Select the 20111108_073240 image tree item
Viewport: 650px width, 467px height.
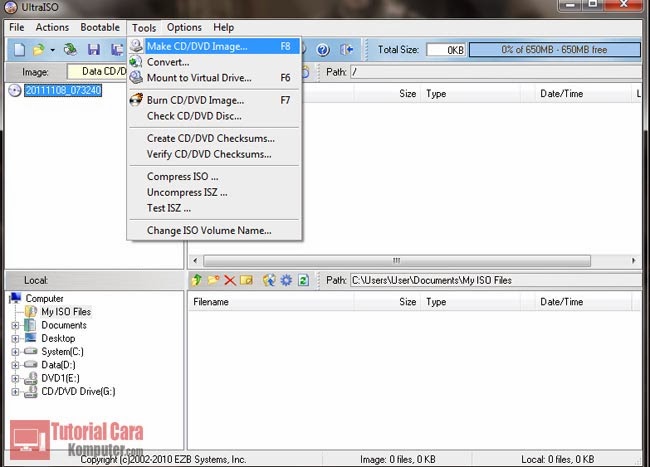63,90
